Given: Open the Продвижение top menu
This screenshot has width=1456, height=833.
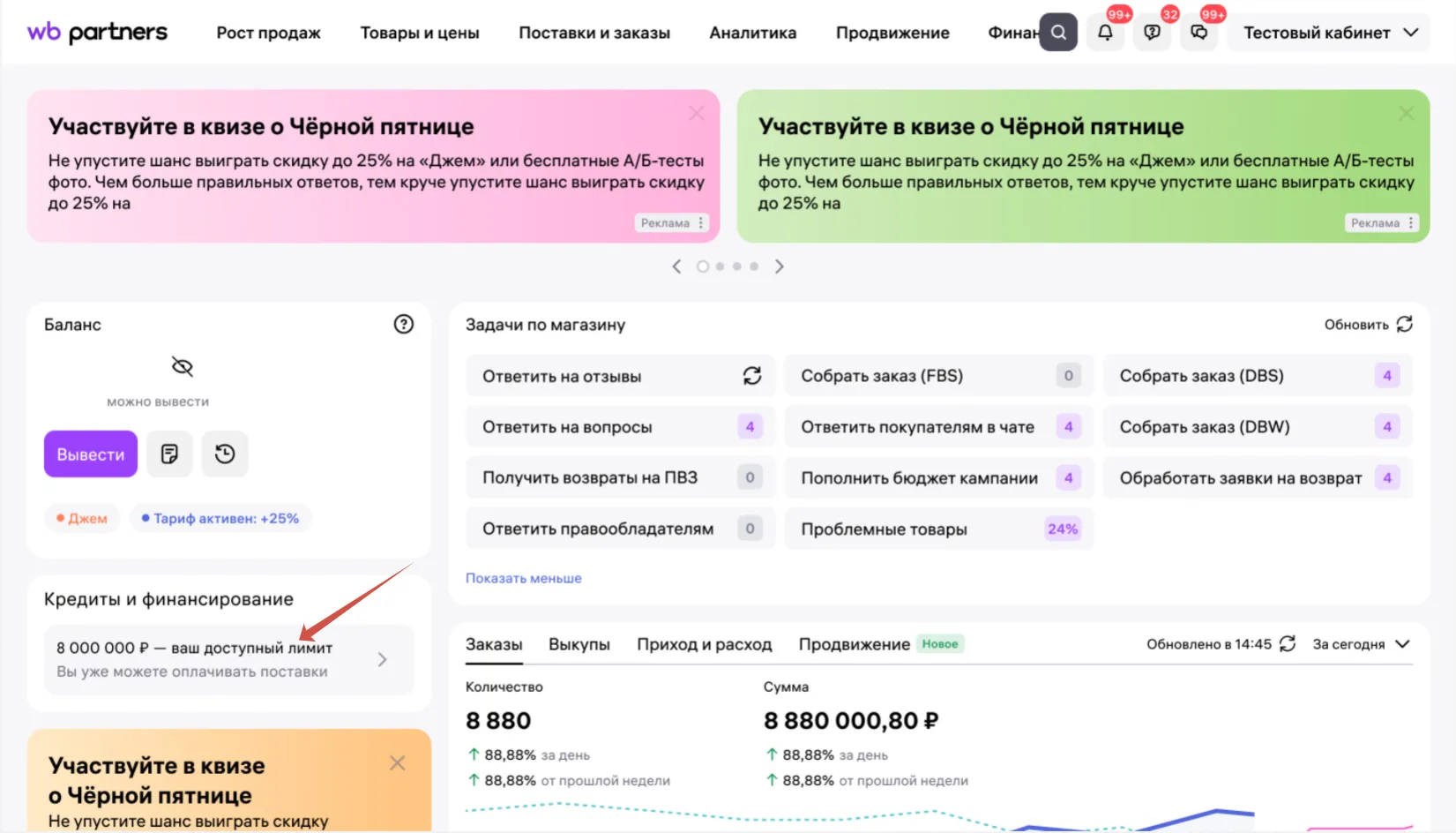Looking at the screenshot, I should tap(892, 33).
